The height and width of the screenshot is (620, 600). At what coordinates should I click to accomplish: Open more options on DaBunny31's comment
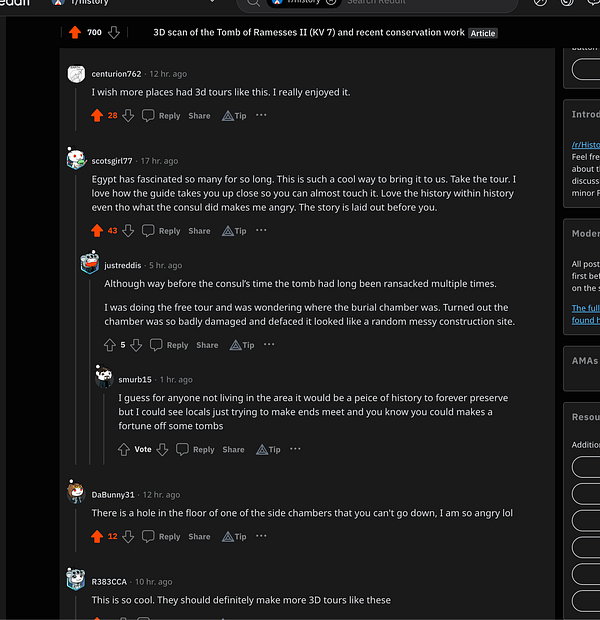[x=261, y=536]
